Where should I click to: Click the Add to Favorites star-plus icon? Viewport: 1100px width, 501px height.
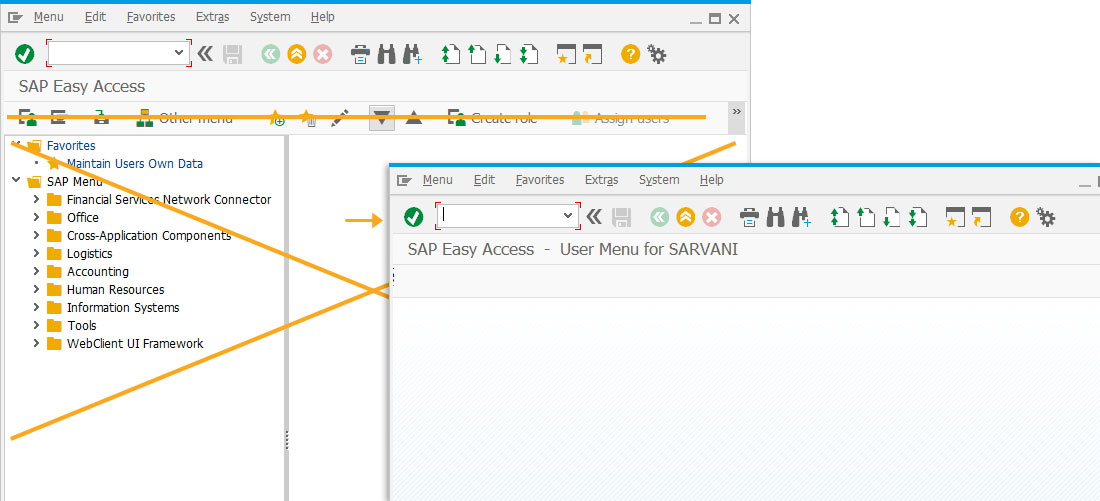[x=277, y=118]
